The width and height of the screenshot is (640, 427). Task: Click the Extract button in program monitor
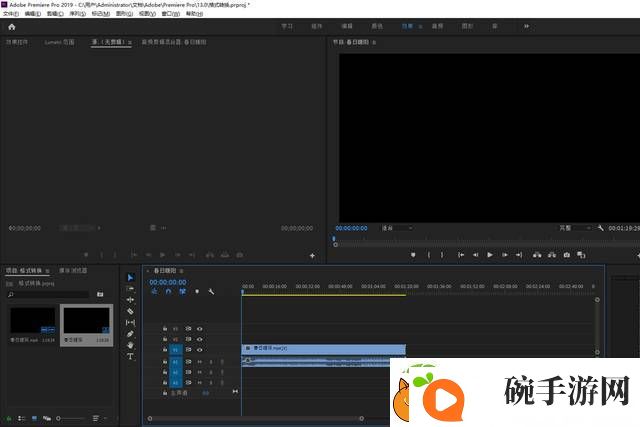point(552,255)
